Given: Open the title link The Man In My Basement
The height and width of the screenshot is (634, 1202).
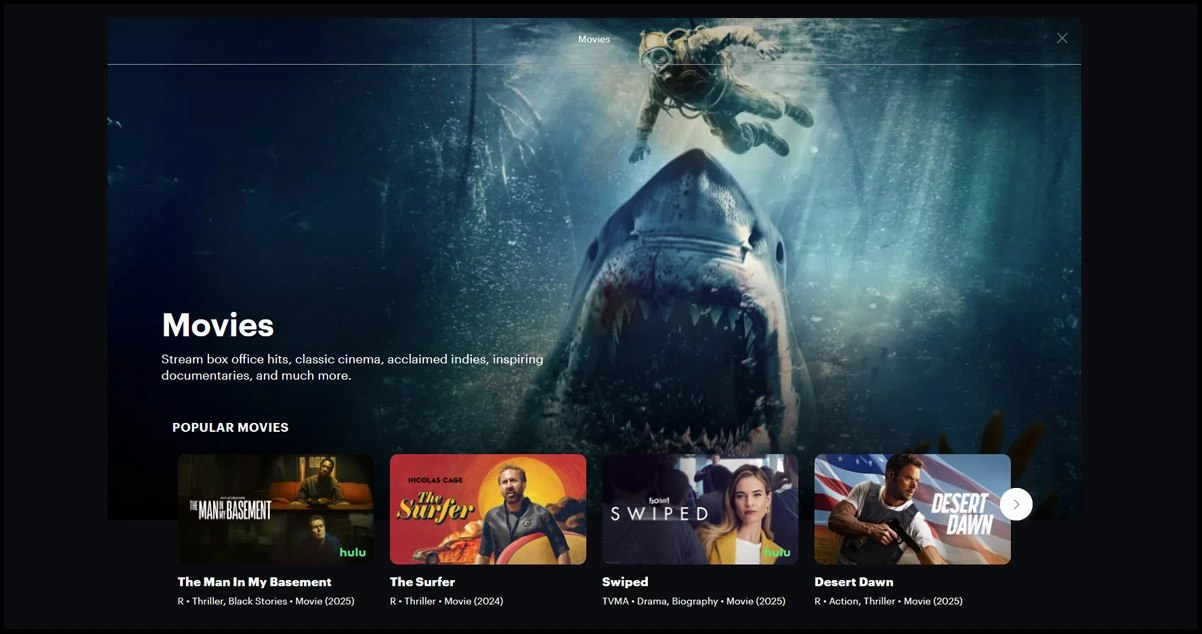Looking at the screenshot, I should point(254,582).
